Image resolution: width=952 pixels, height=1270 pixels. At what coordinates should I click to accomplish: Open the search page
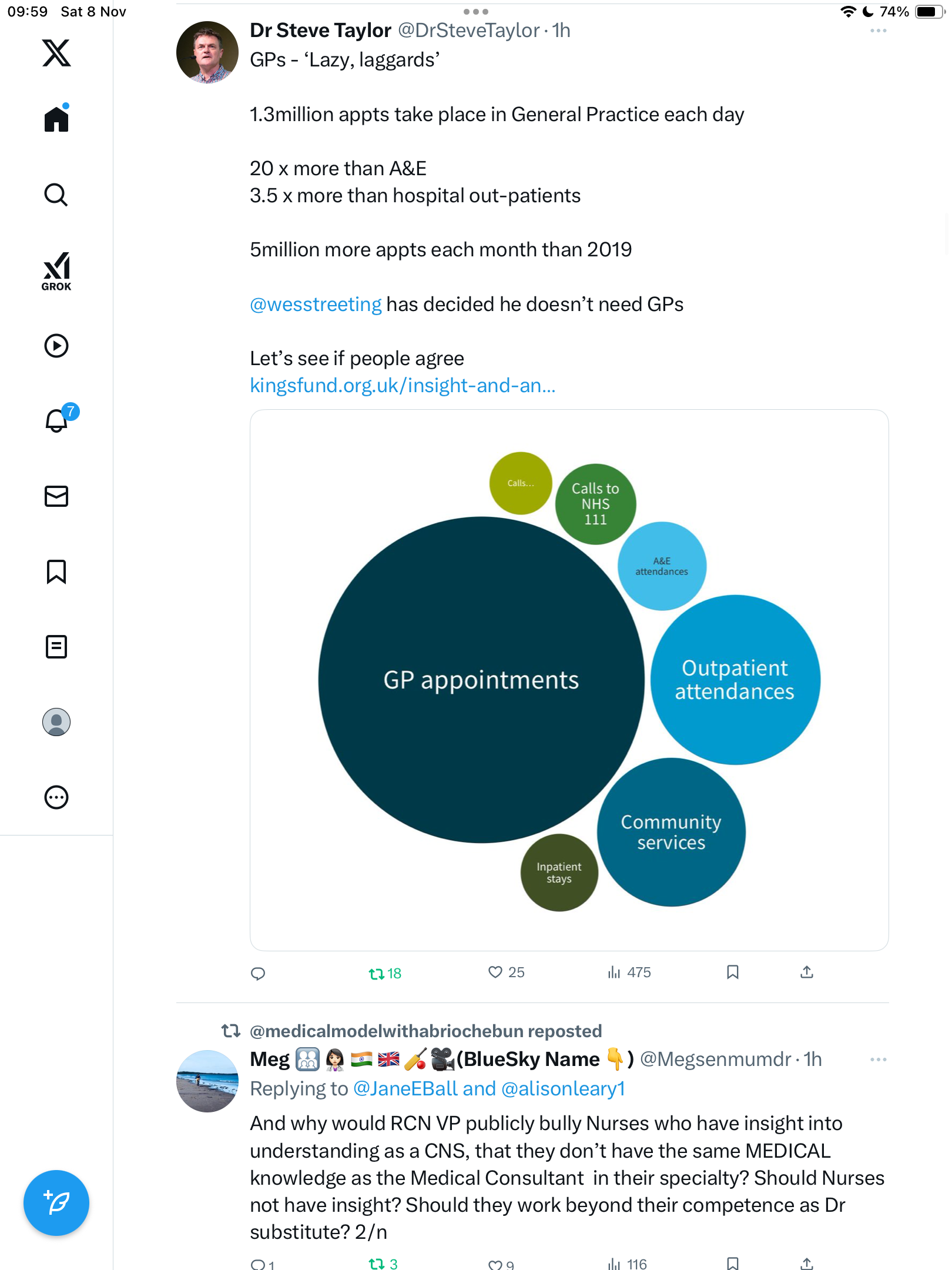(56, 195)
